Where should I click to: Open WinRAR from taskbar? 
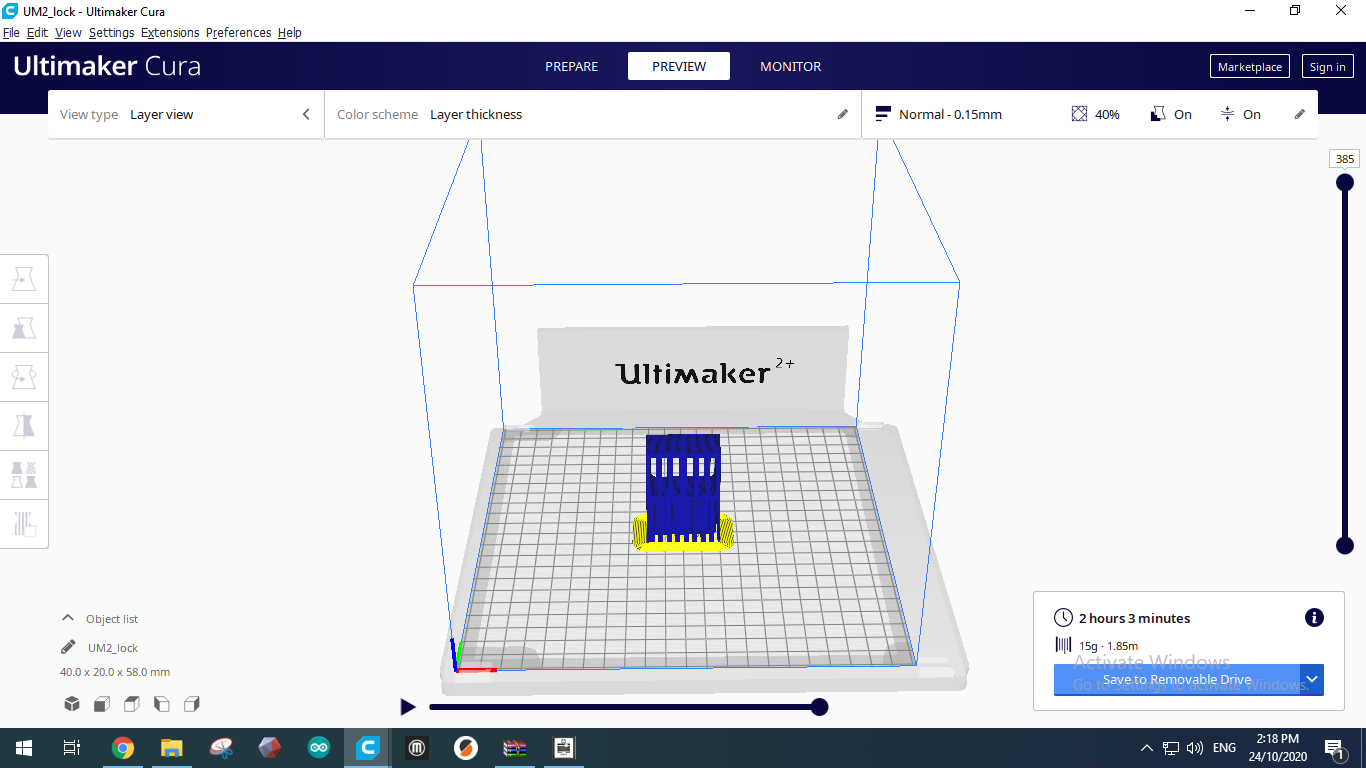pyautogui.click(x=515, y=748)
